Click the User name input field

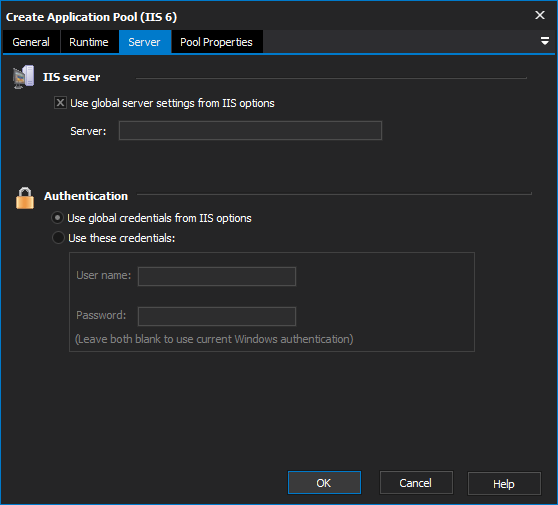tap(217, 276)
